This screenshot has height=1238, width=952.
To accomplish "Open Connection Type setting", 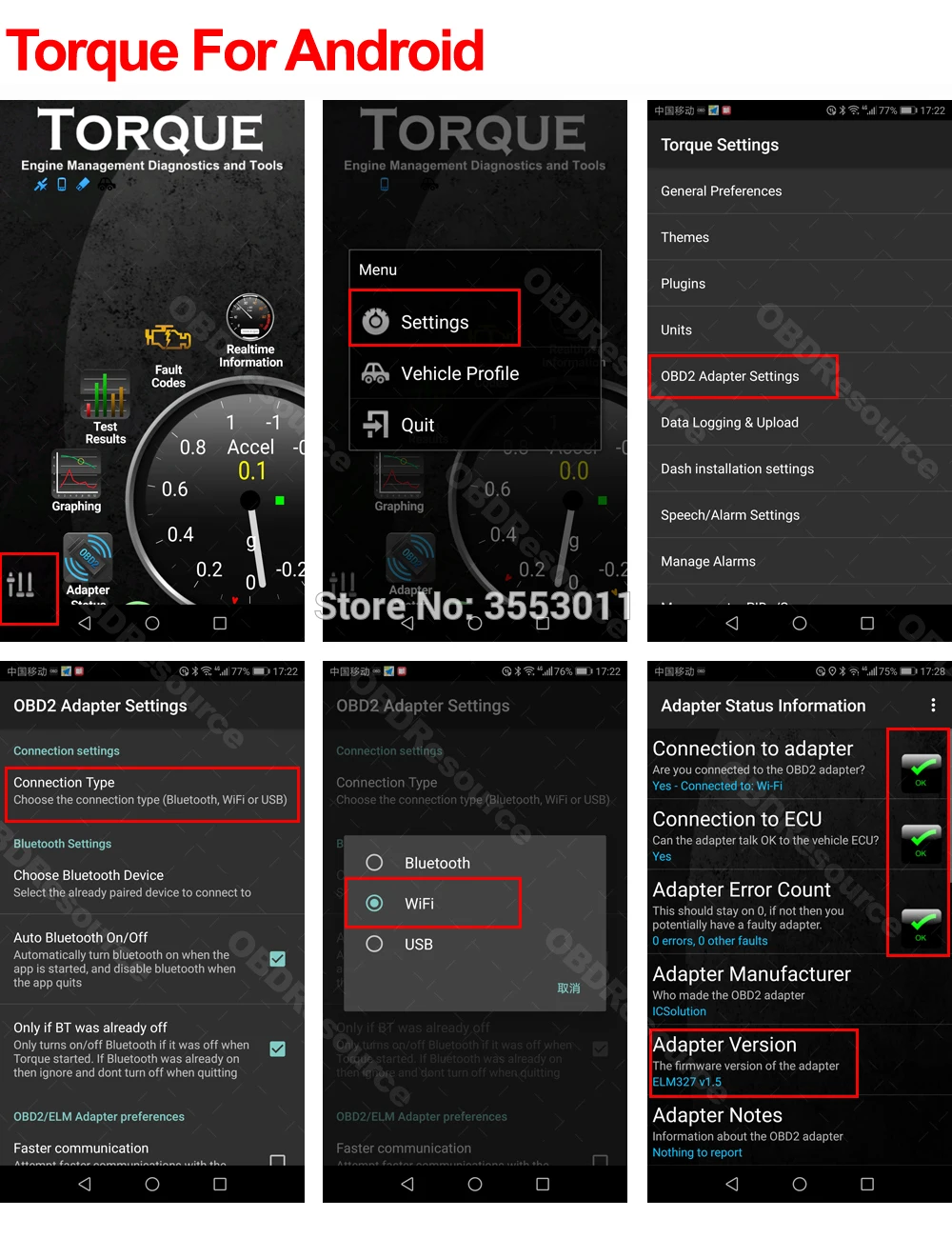I will coord(152,791).
